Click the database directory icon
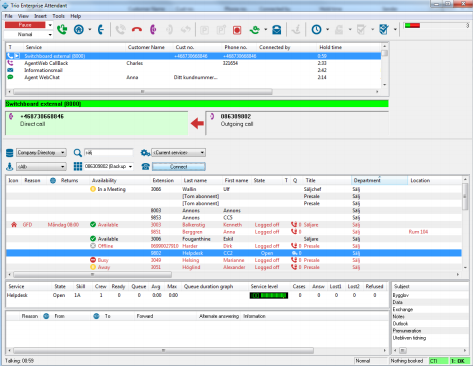 pos(10,153)
